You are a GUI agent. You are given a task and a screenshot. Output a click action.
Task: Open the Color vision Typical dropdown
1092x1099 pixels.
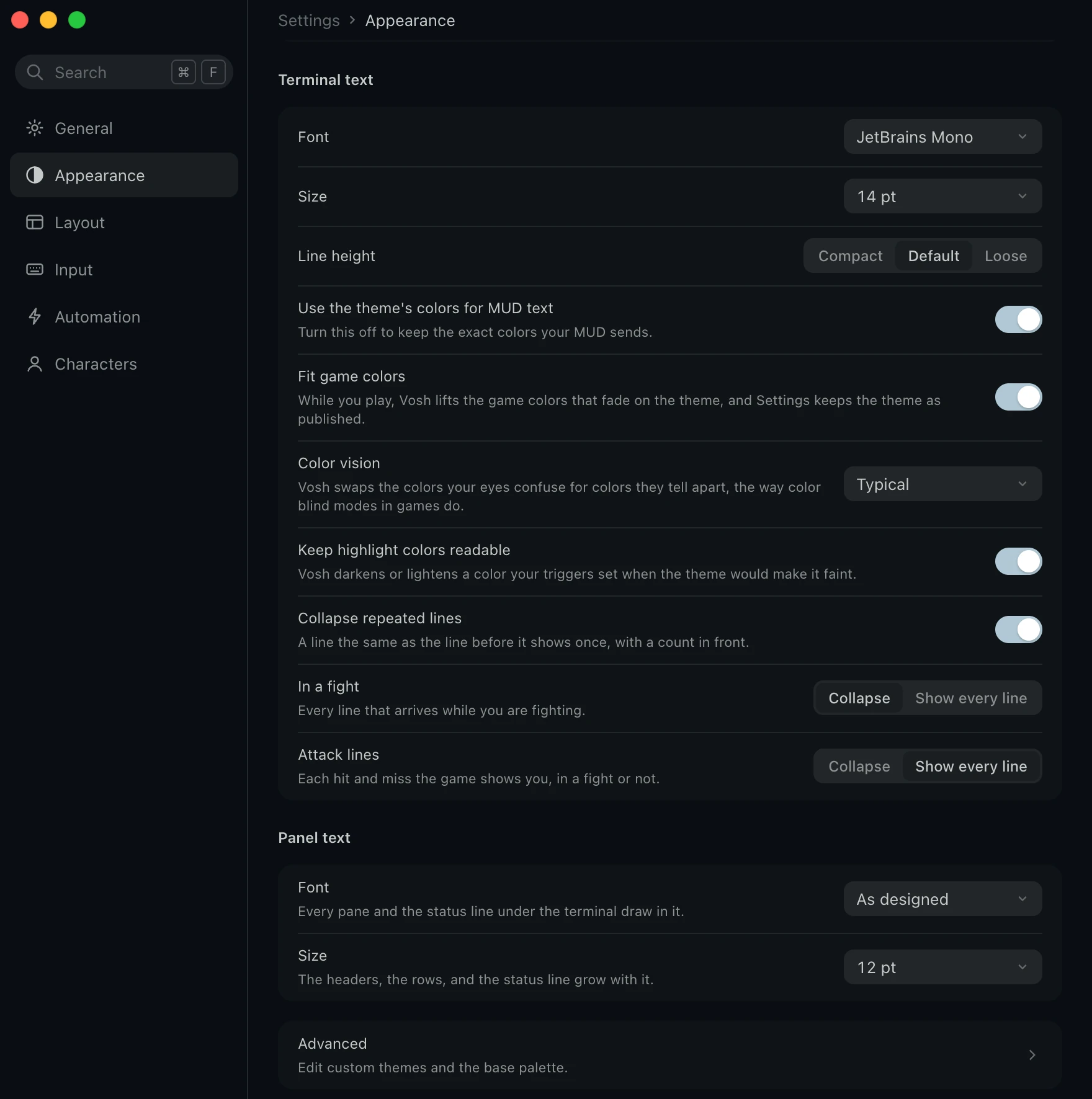942,484
